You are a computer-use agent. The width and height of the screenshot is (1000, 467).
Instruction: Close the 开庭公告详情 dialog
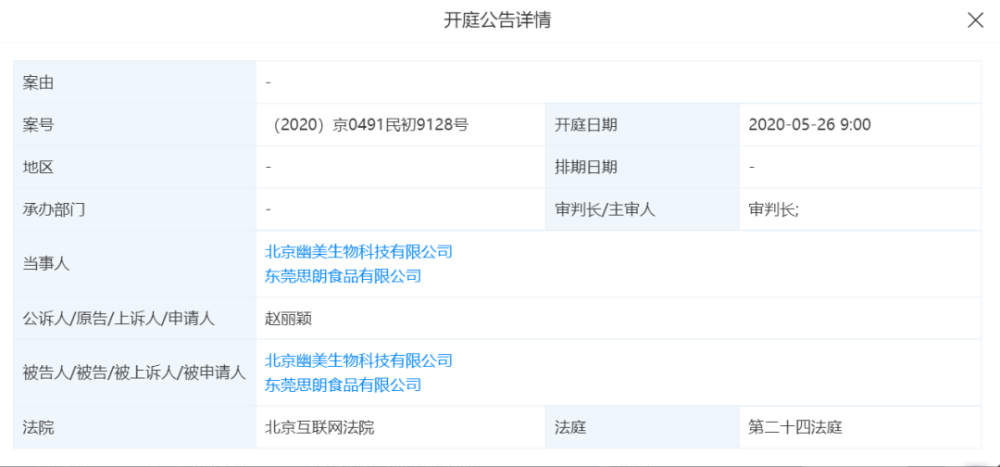[975, 20]
